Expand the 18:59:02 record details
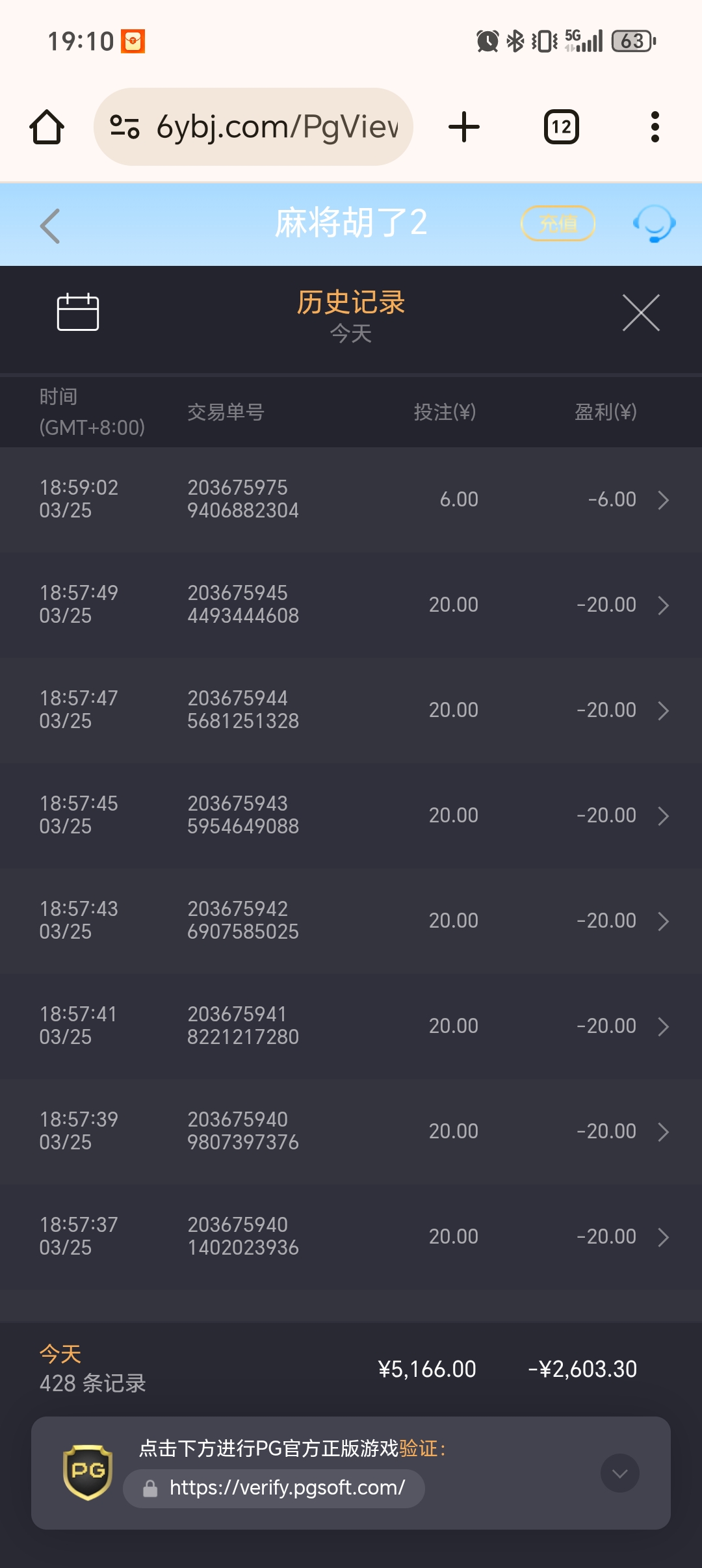 pyautogui.click(x=663, y=500)
